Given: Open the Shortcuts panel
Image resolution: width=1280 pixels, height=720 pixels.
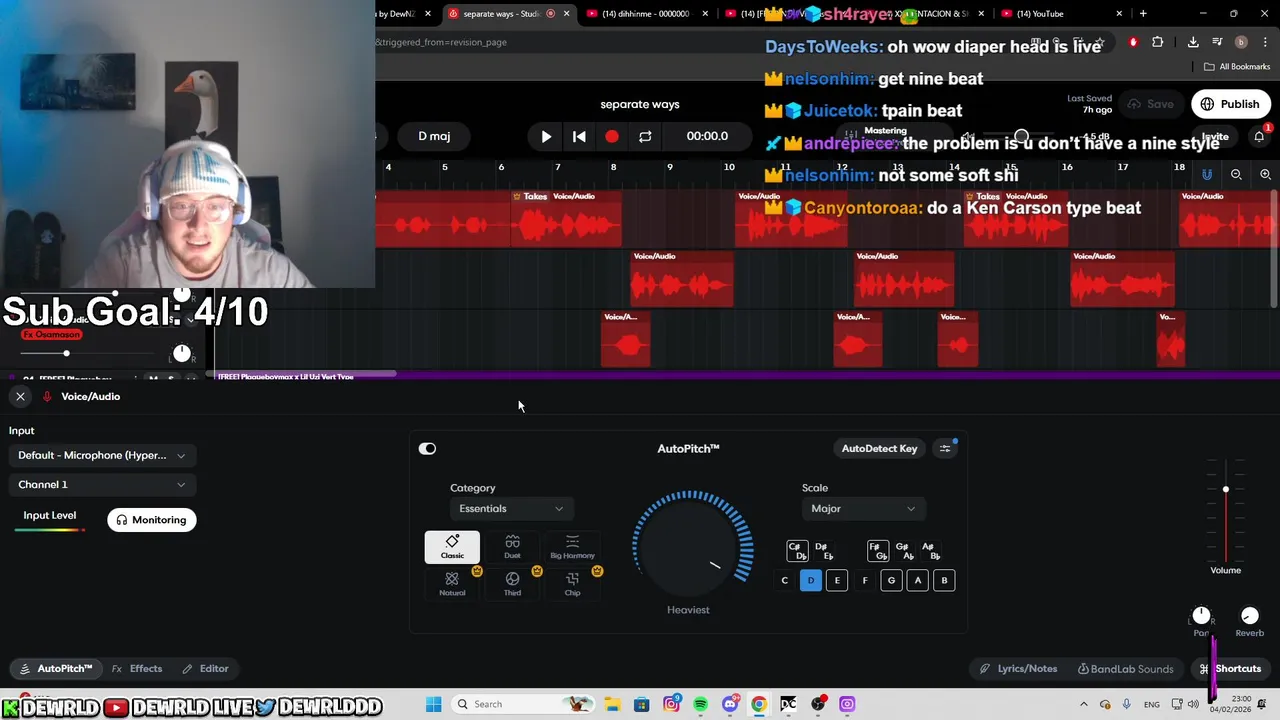Looking at the screenshot, I should [1231, 668].
